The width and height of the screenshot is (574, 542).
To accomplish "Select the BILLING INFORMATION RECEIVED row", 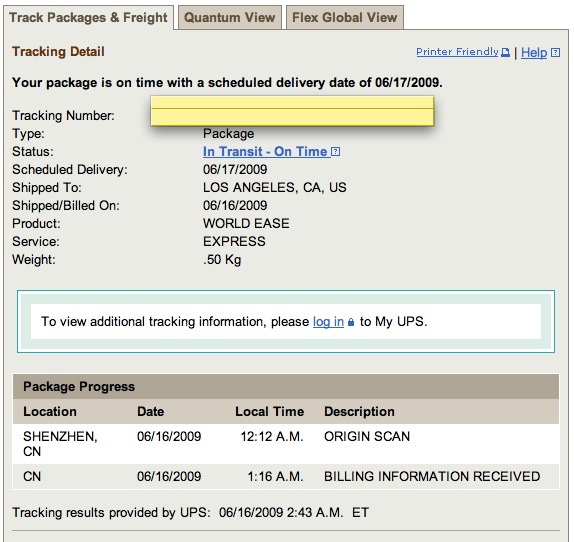I will click(286, 476).
